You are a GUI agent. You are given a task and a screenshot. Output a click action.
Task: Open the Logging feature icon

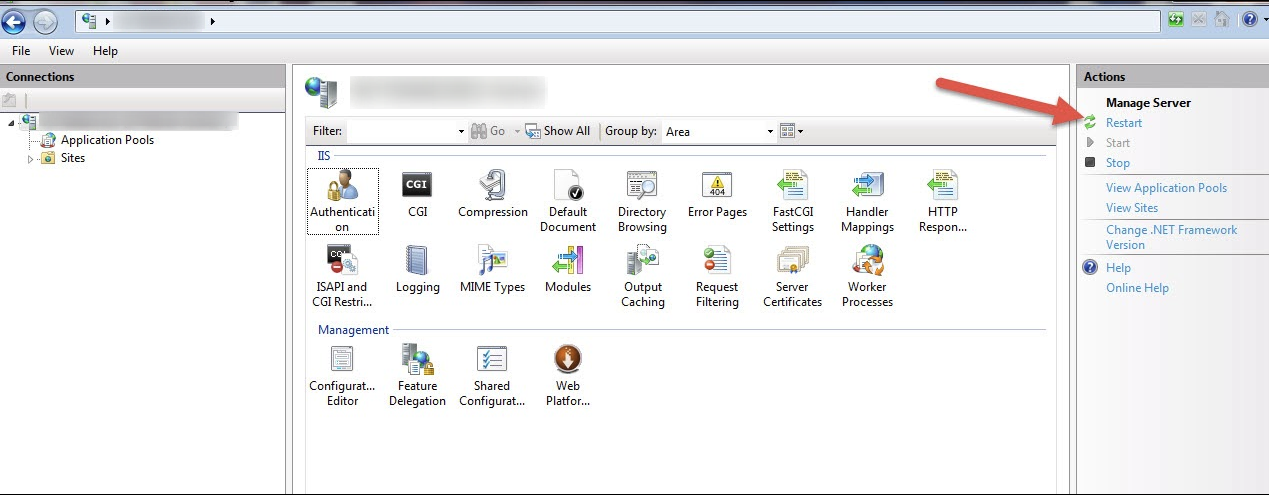(x=417, y=262)
